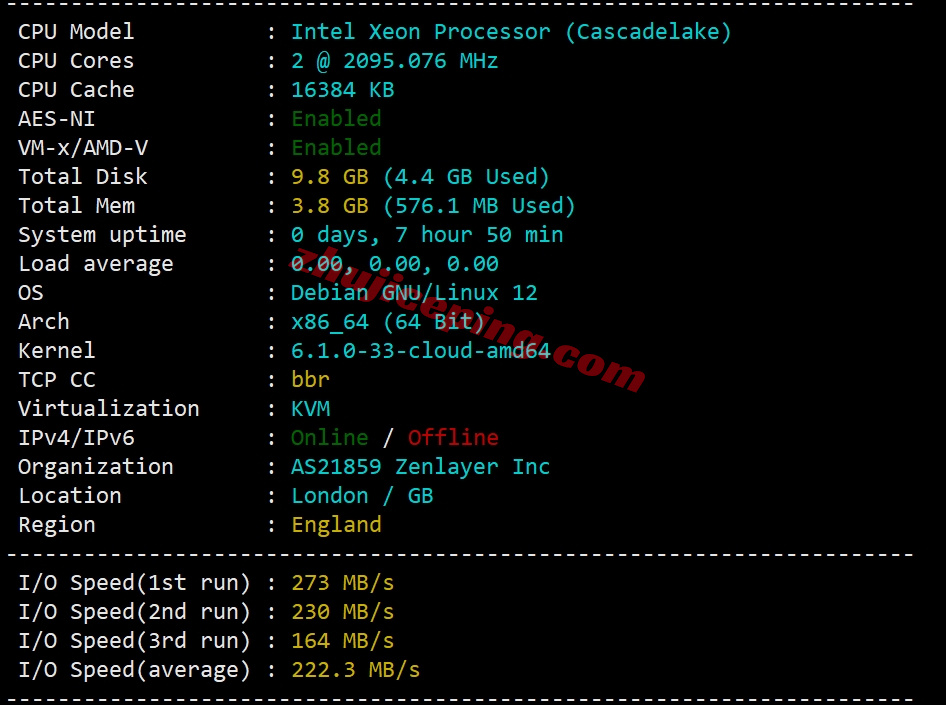The image size is (946, 705).
Task: Click the KVM virtualization value
Action: coord(310,409)
